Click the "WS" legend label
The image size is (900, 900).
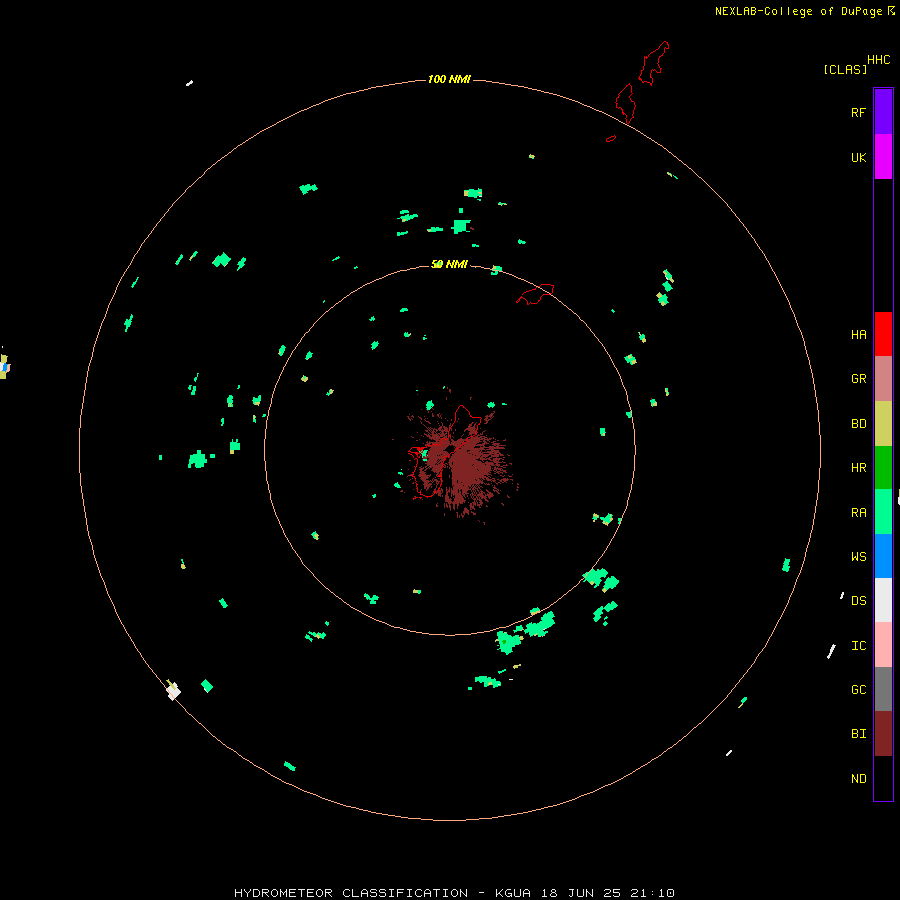point(858,557)
